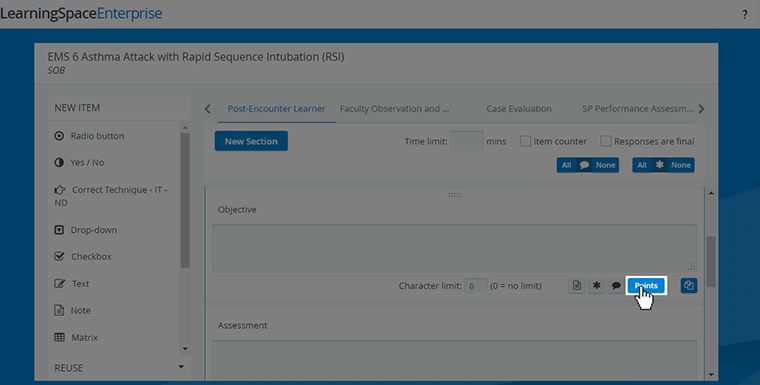The height and width of the screenshot is (385, 760).
Task: Click the comment bubble icon for Objective
Action: [616, 286]
